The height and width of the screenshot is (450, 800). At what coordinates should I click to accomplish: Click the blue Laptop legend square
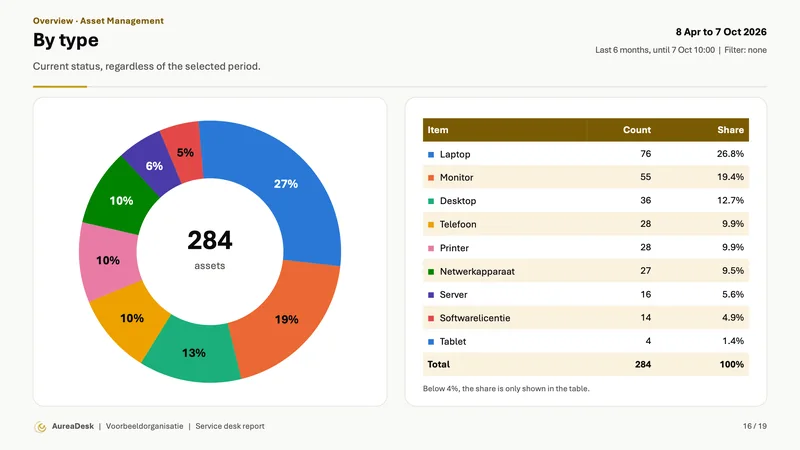pos(431,154)
